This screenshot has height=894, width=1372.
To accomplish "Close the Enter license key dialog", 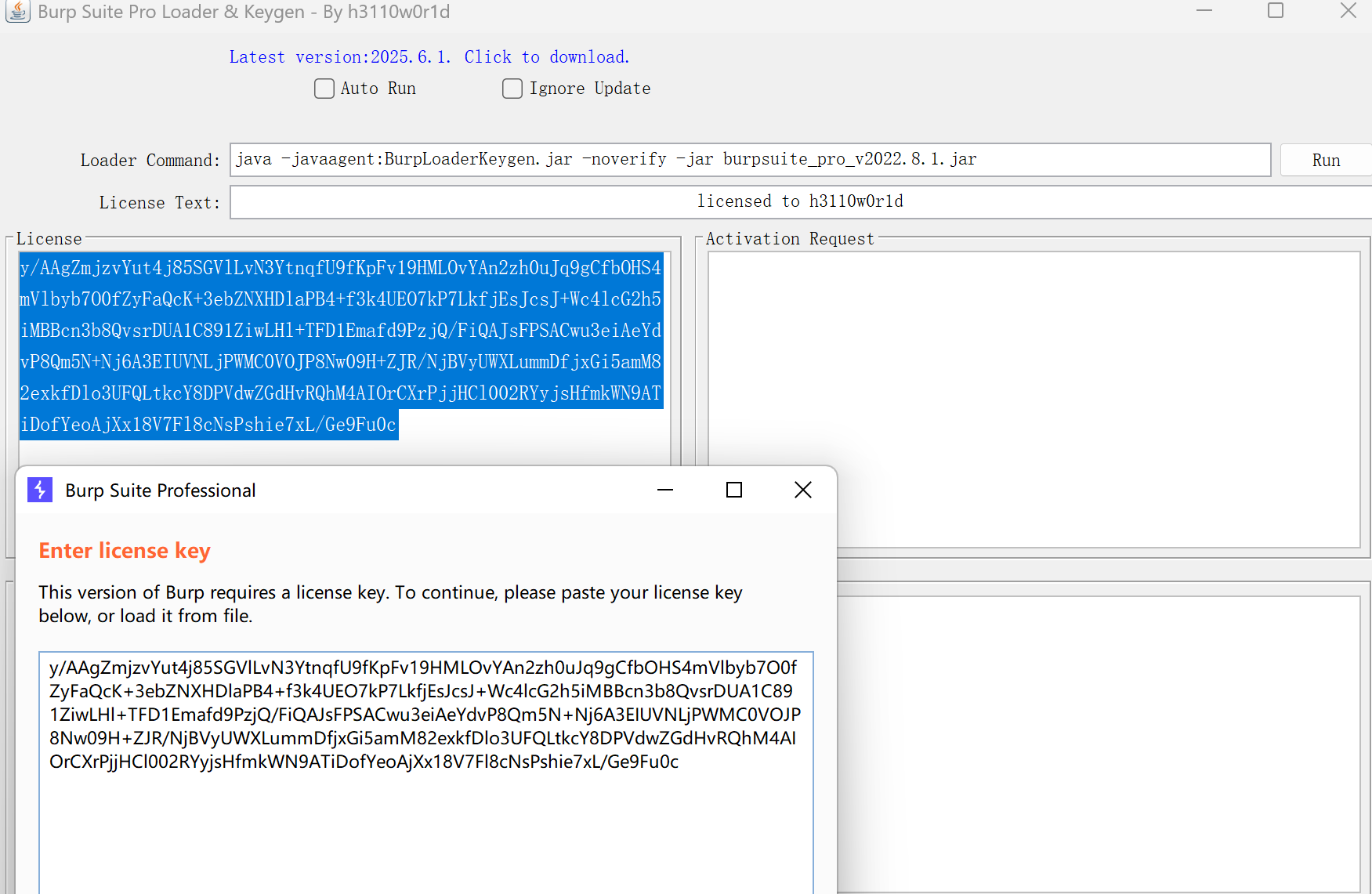I will click(802, 490).
